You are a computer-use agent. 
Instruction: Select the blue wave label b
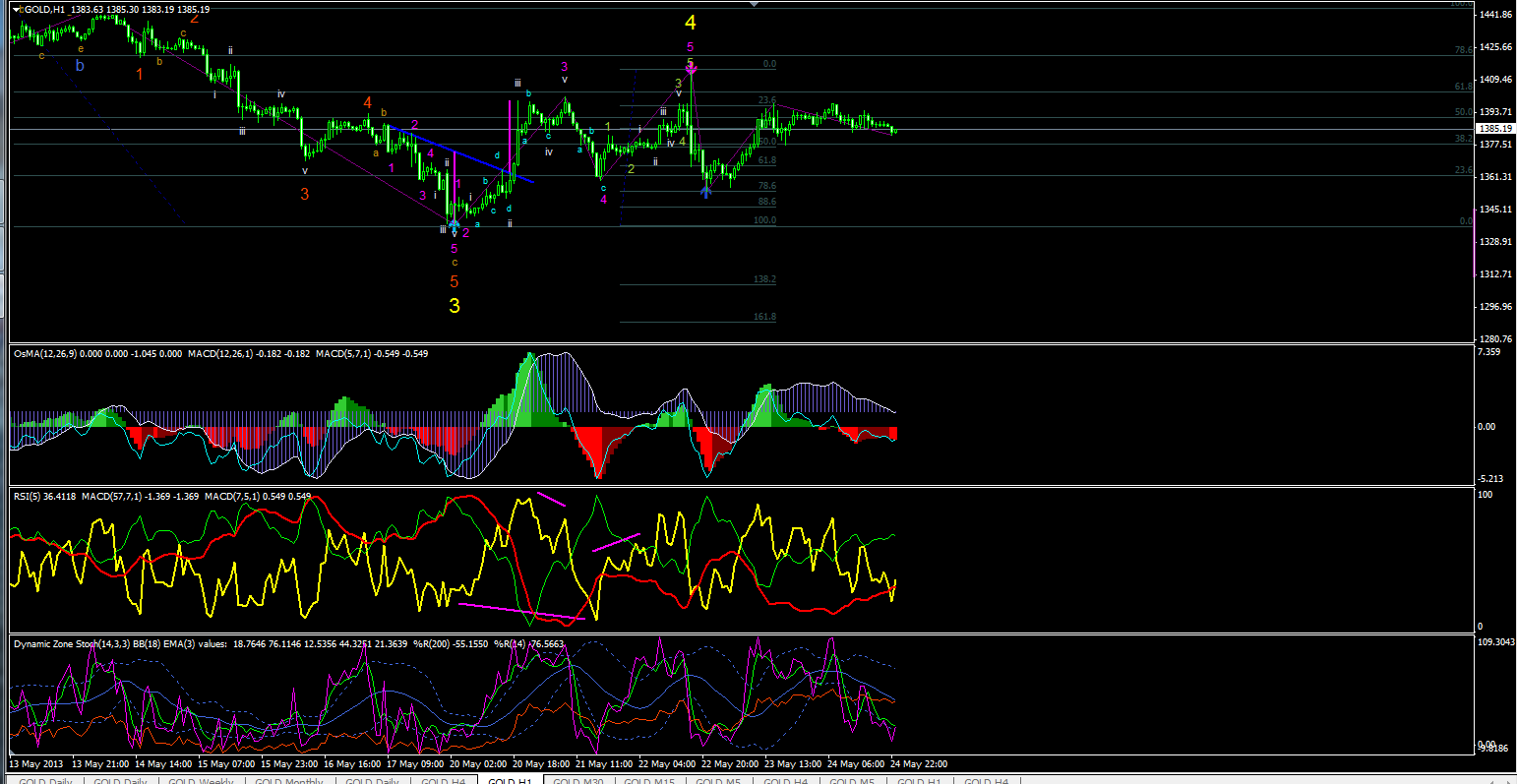pyautogui.click(x=80, y=66)
